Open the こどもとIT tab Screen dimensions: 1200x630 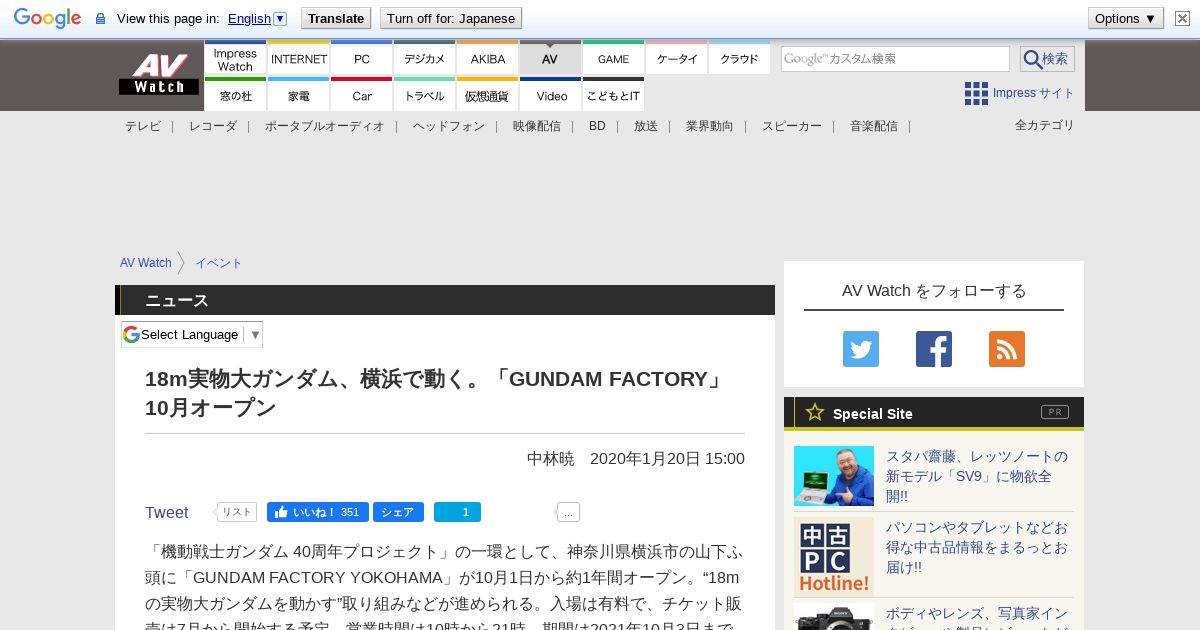[614, 95]
